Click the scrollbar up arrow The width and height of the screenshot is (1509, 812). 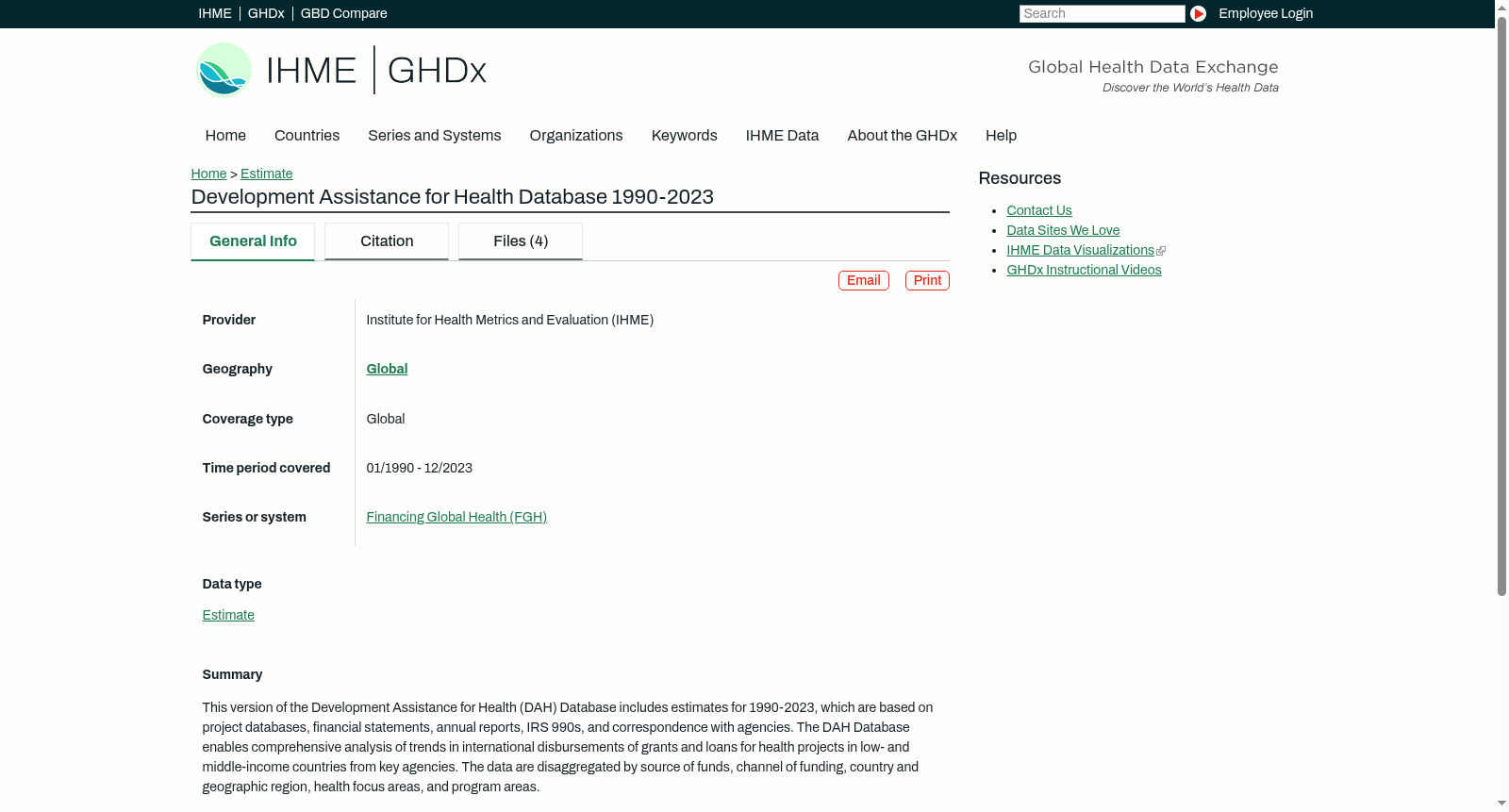pyautogui.click(x=1501, y=7)
